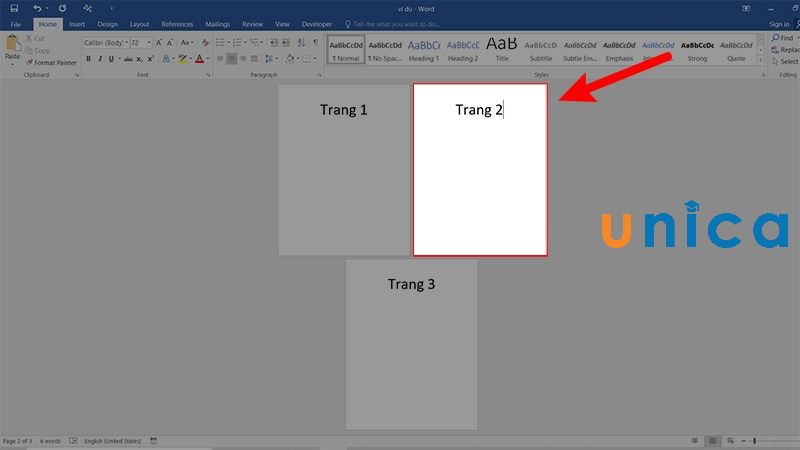Click the Align Left icon
The height and width of the screenshot is (450, 800).
220,59
